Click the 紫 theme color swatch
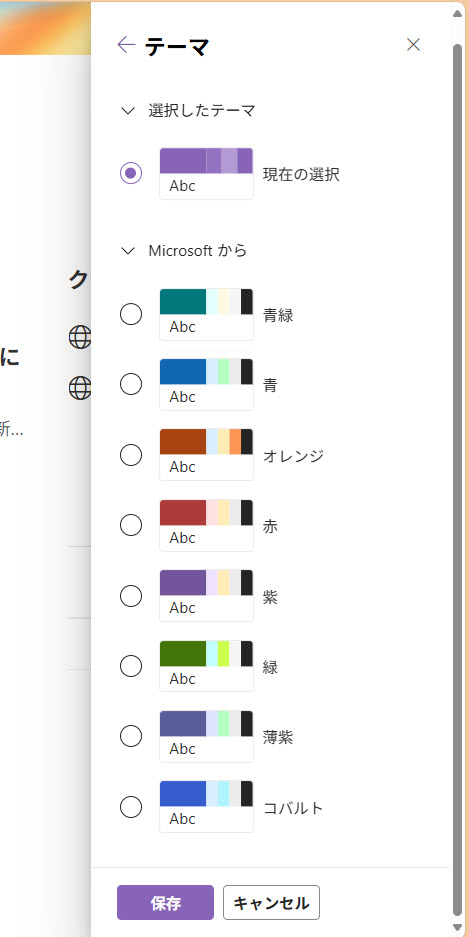 click(x=206, y=596)
